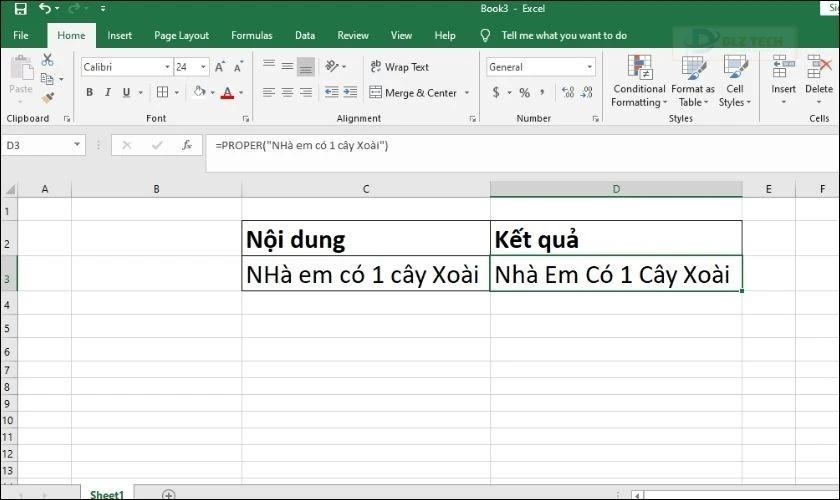Screen dimensions: 840x500
Task: Click the Format Painter brush icon
Action: point(48,98)
